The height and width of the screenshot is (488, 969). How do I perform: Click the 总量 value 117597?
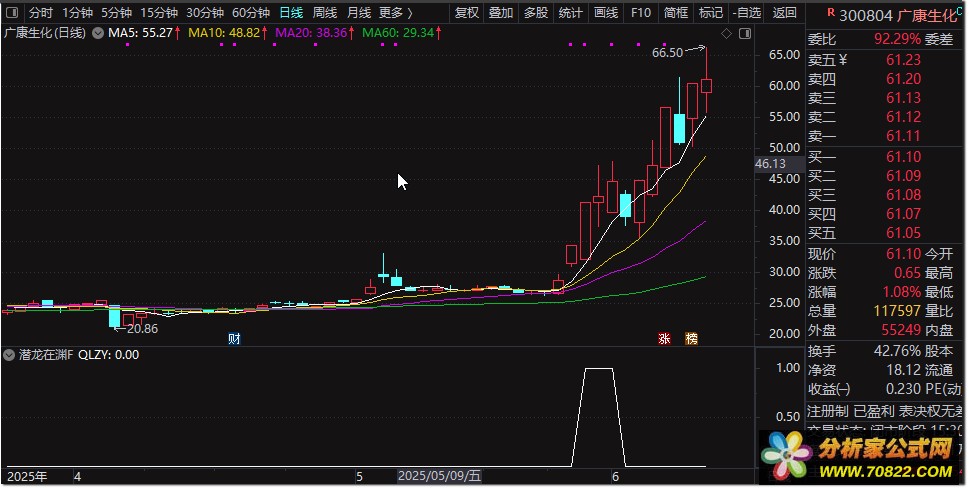897,311
